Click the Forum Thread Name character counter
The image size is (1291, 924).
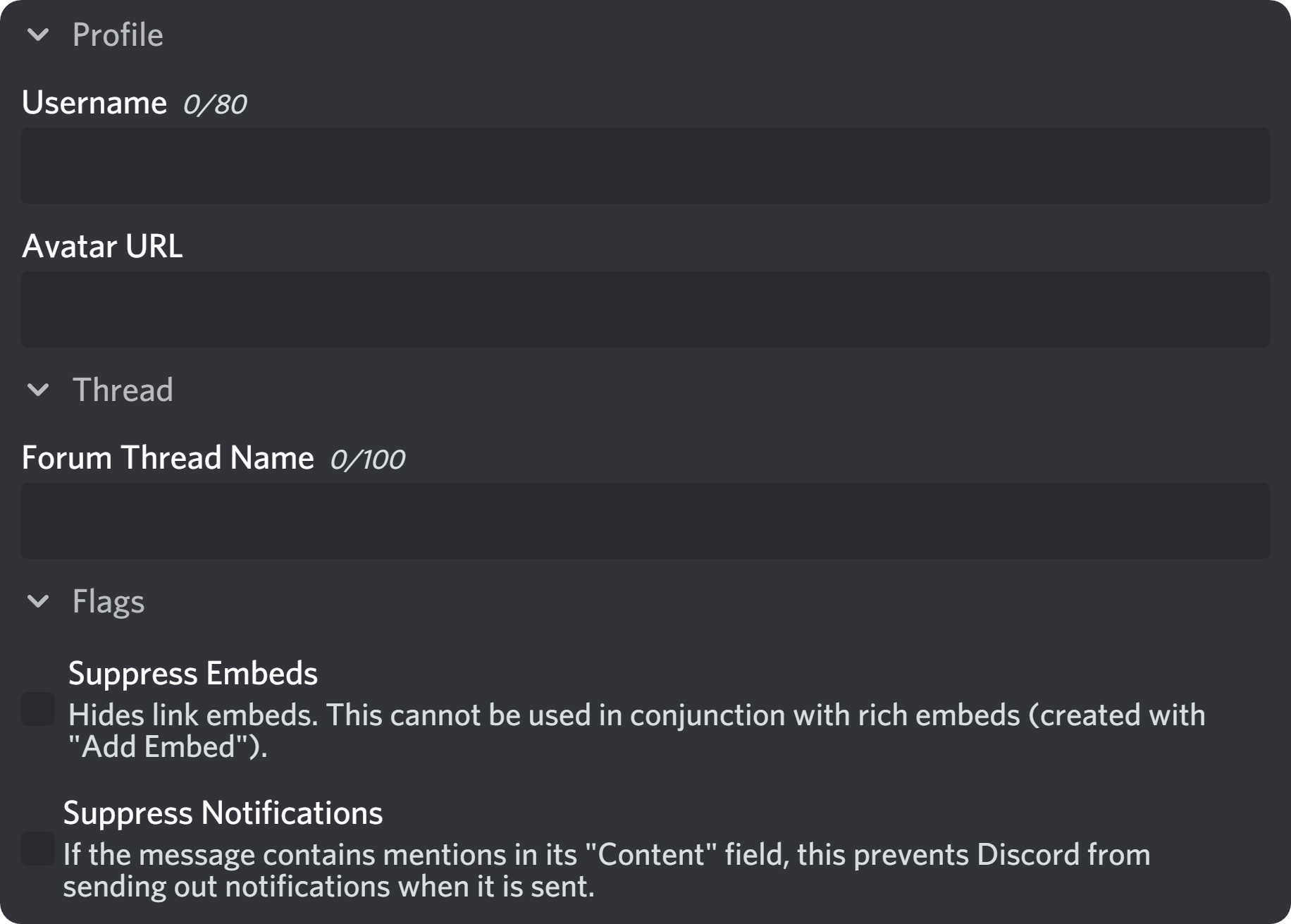pyautogui.click(x=367, y=458)
